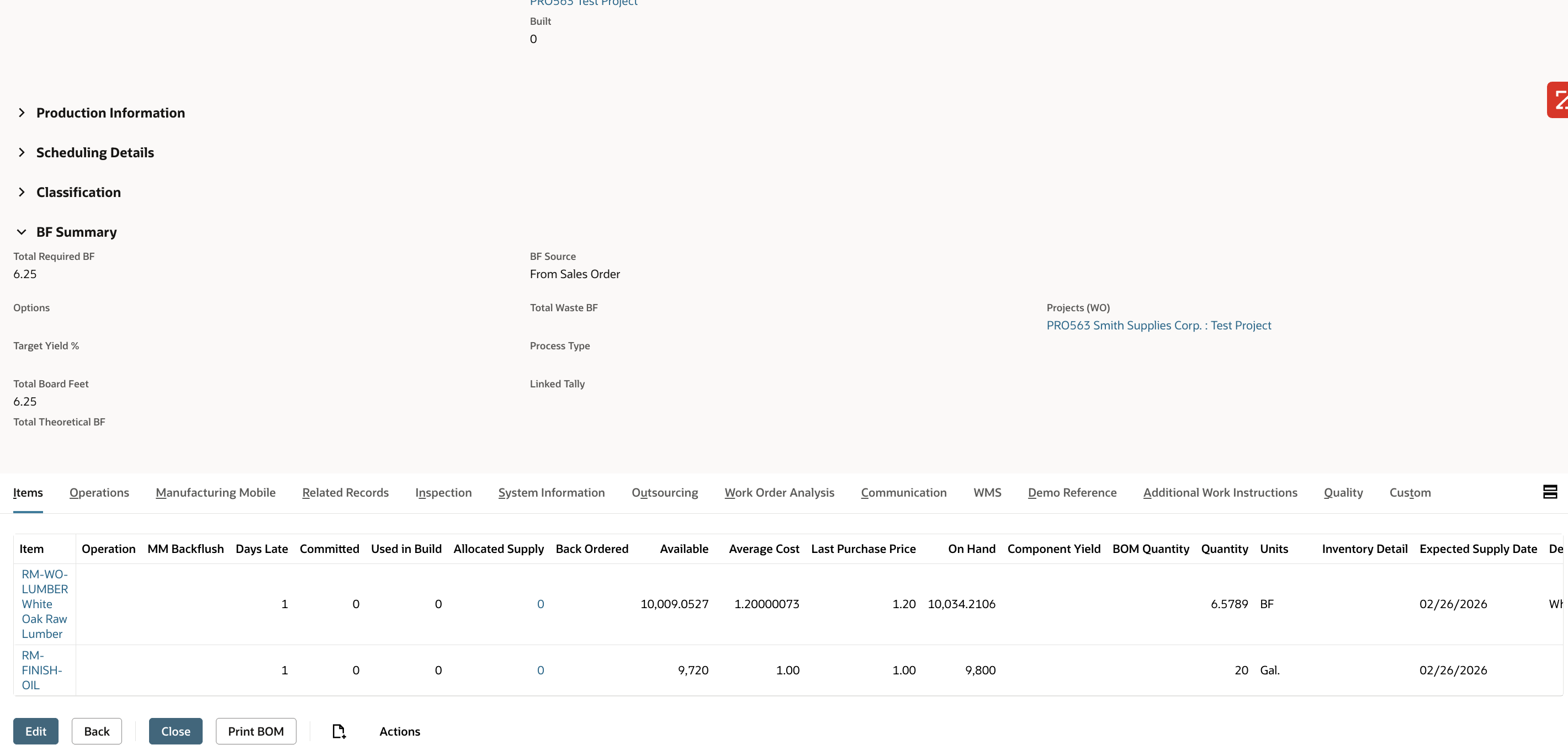Open the PRO563 Smith Supplies Corp project link
The height and width of the screenshot is (745, 1568).
pos(1158,324)
